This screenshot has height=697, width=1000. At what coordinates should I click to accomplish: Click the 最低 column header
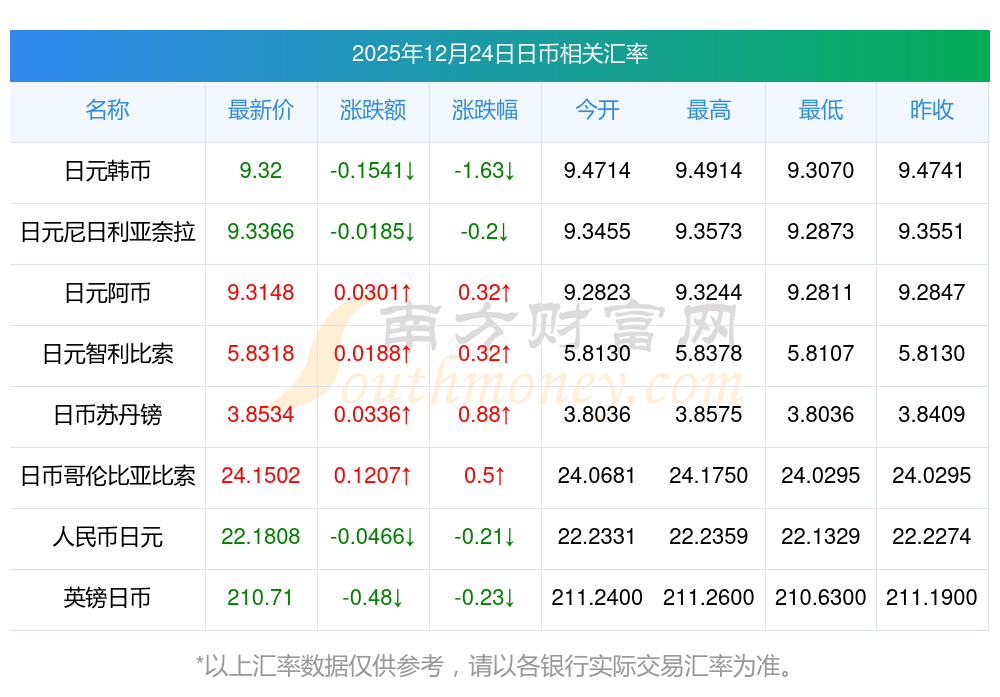click(x=821, y=110)
